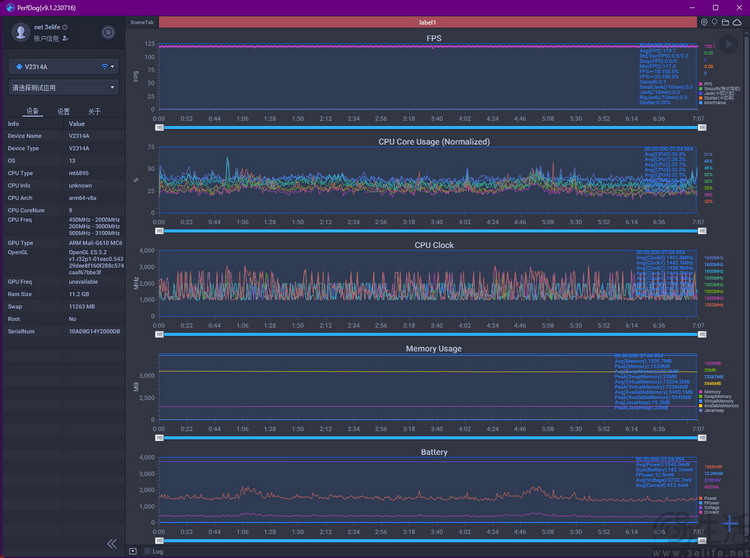Select the CPU Type mt6895 row
The width and height of the screenshot is (750, 558).
[x=64, y=173]
